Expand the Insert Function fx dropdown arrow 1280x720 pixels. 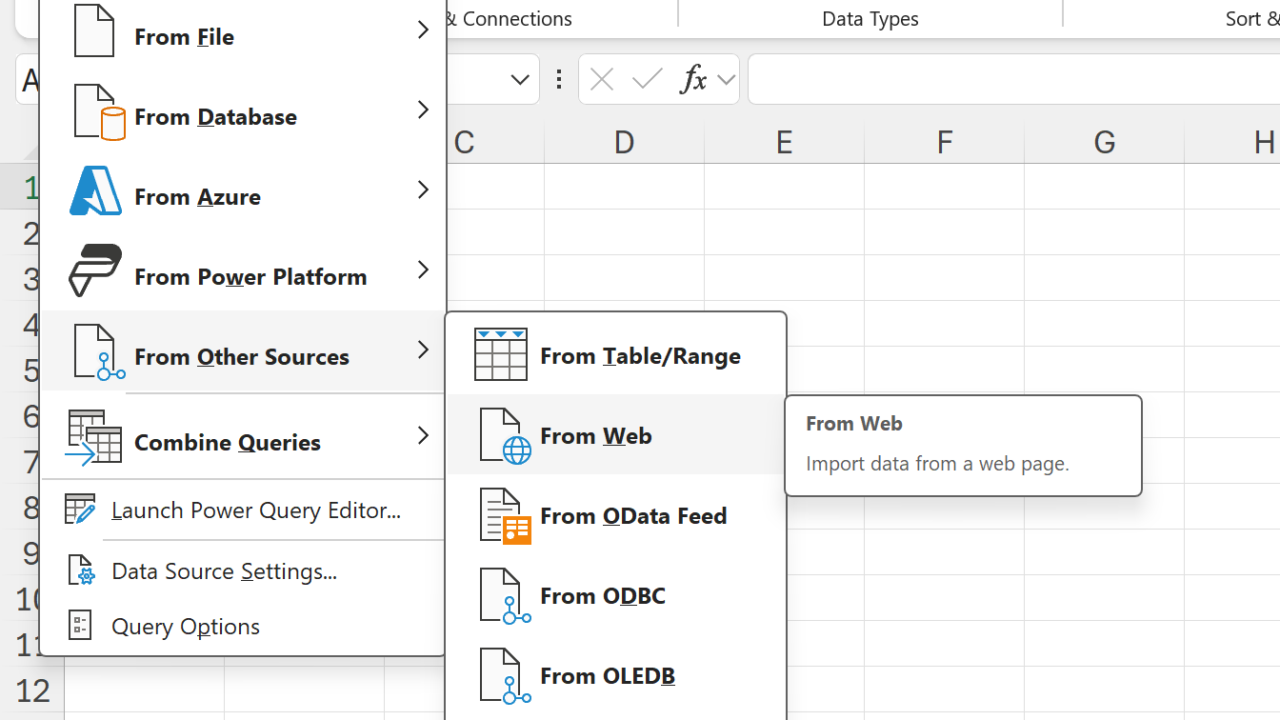click(x=727, y=80)
